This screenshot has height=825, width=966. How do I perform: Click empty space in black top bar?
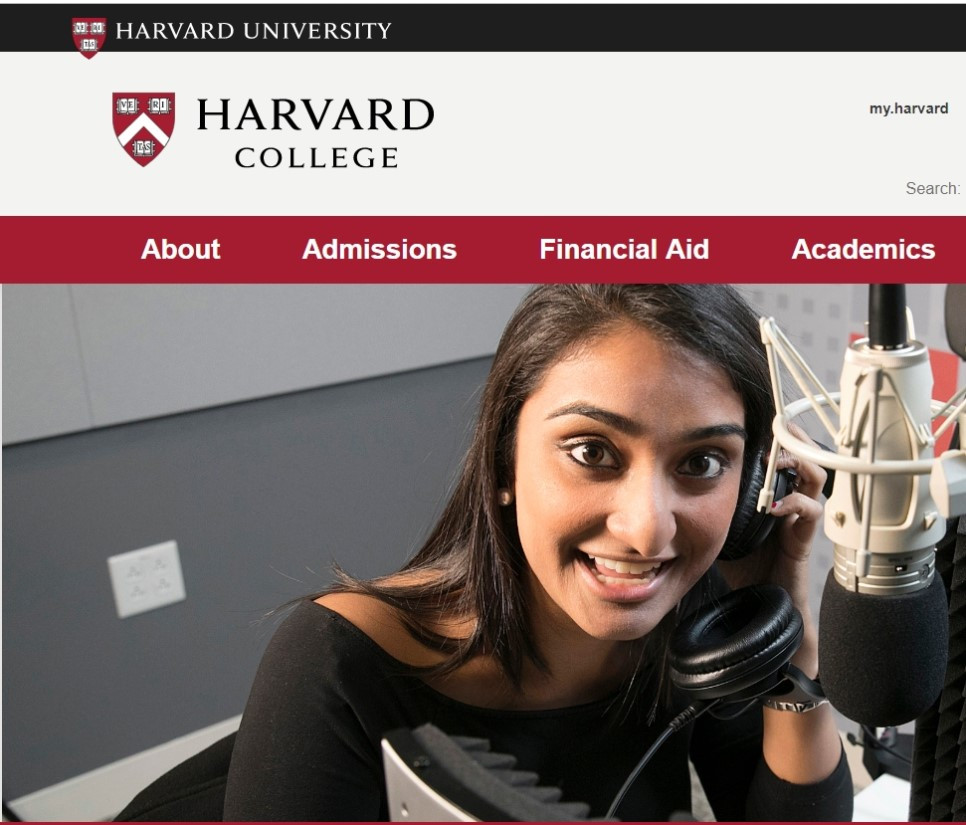(x=678, y=28)
